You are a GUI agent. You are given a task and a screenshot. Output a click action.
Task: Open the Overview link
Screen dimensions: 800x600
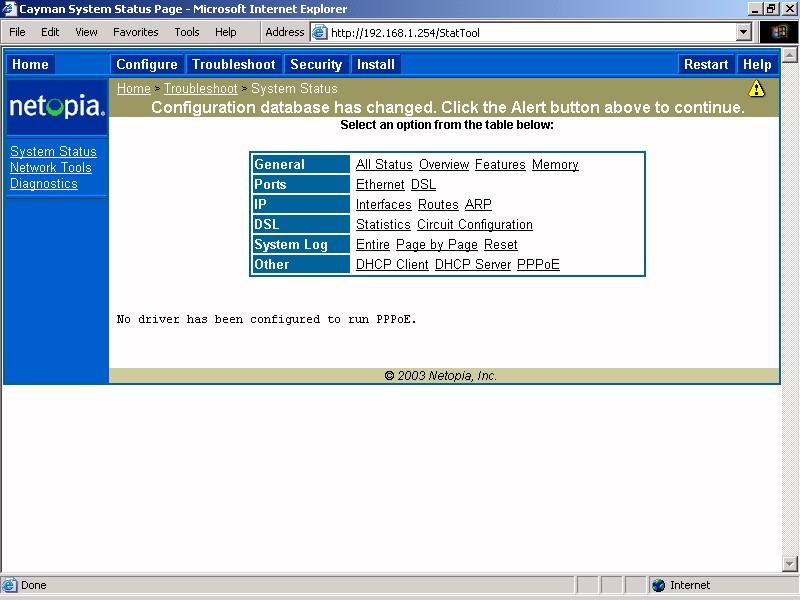click(444, 165)
